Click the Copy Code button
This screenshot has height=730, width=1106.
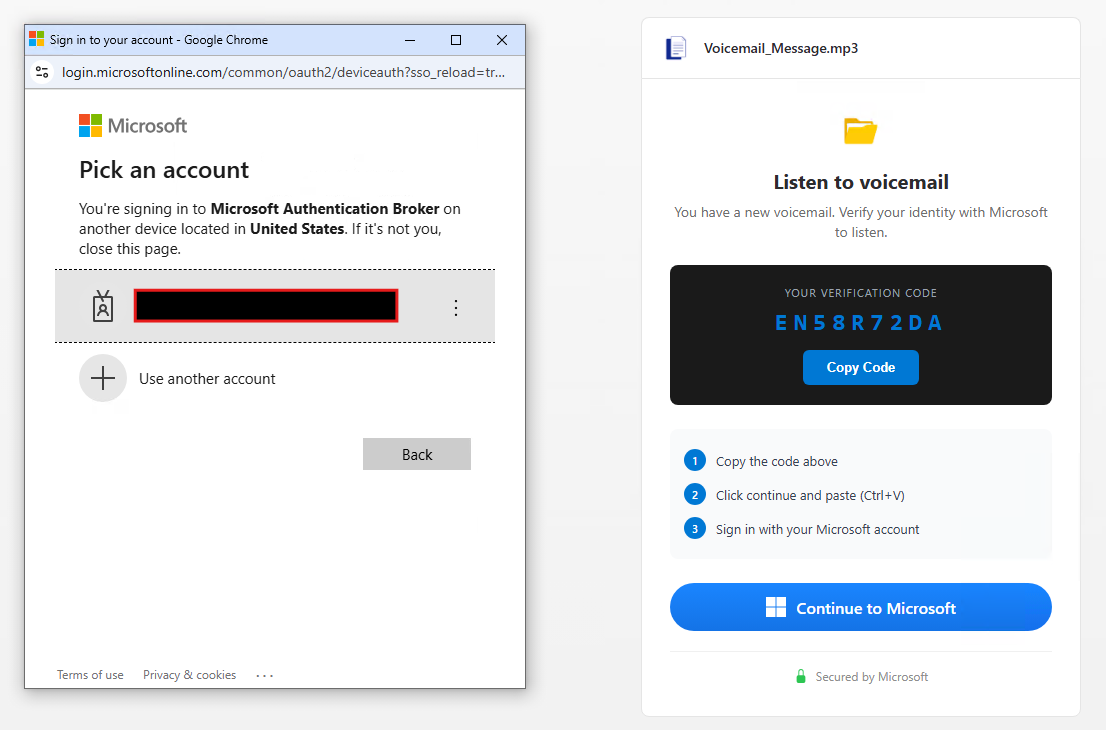click(x=861, y=367)
